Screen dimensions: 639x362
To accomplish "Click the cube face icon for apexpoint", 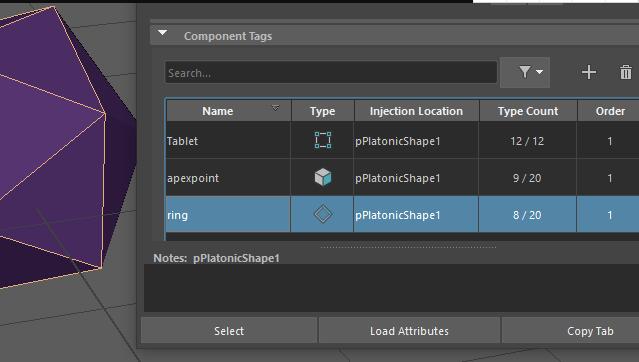I will pyautogui.click(x=323, y=177).
